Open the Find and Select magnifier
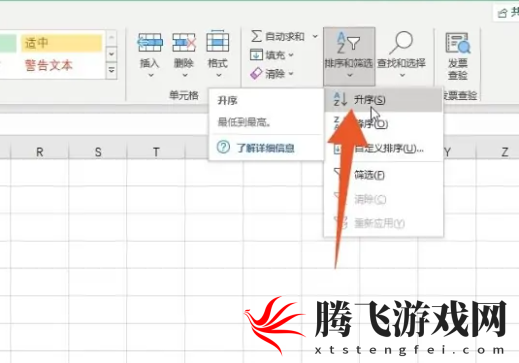The height and width of the screenshot is (363, 519). [401, 43]
